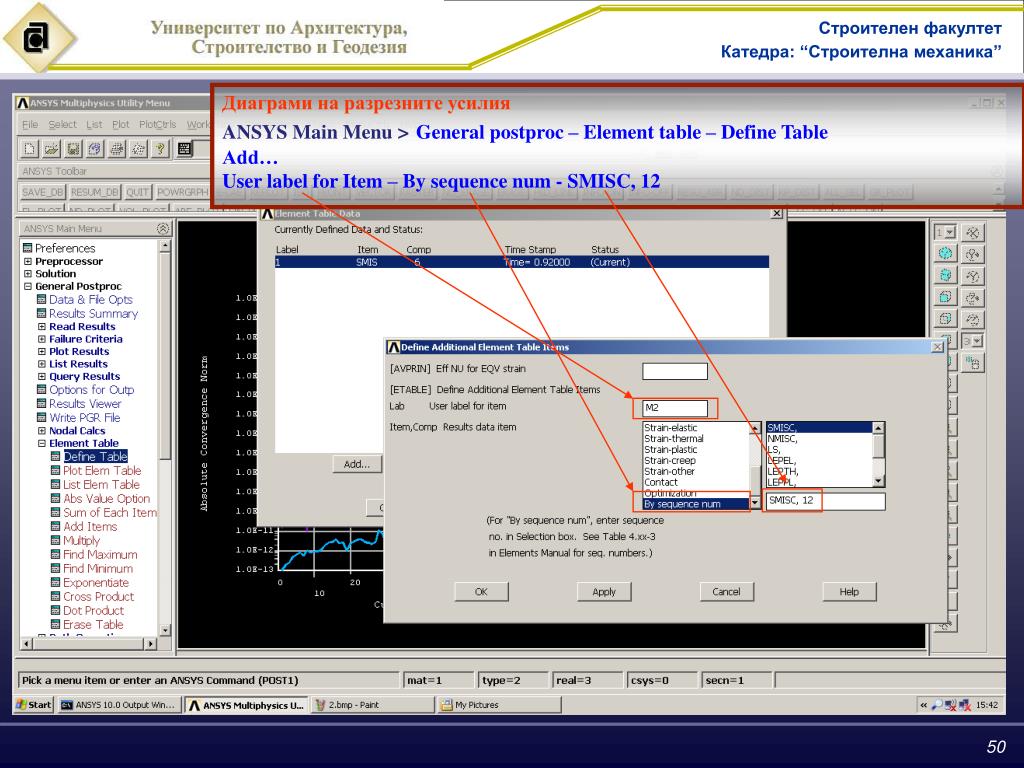Click the QUIT toolbar button
1024x768 pixels.
coord(138,192)
